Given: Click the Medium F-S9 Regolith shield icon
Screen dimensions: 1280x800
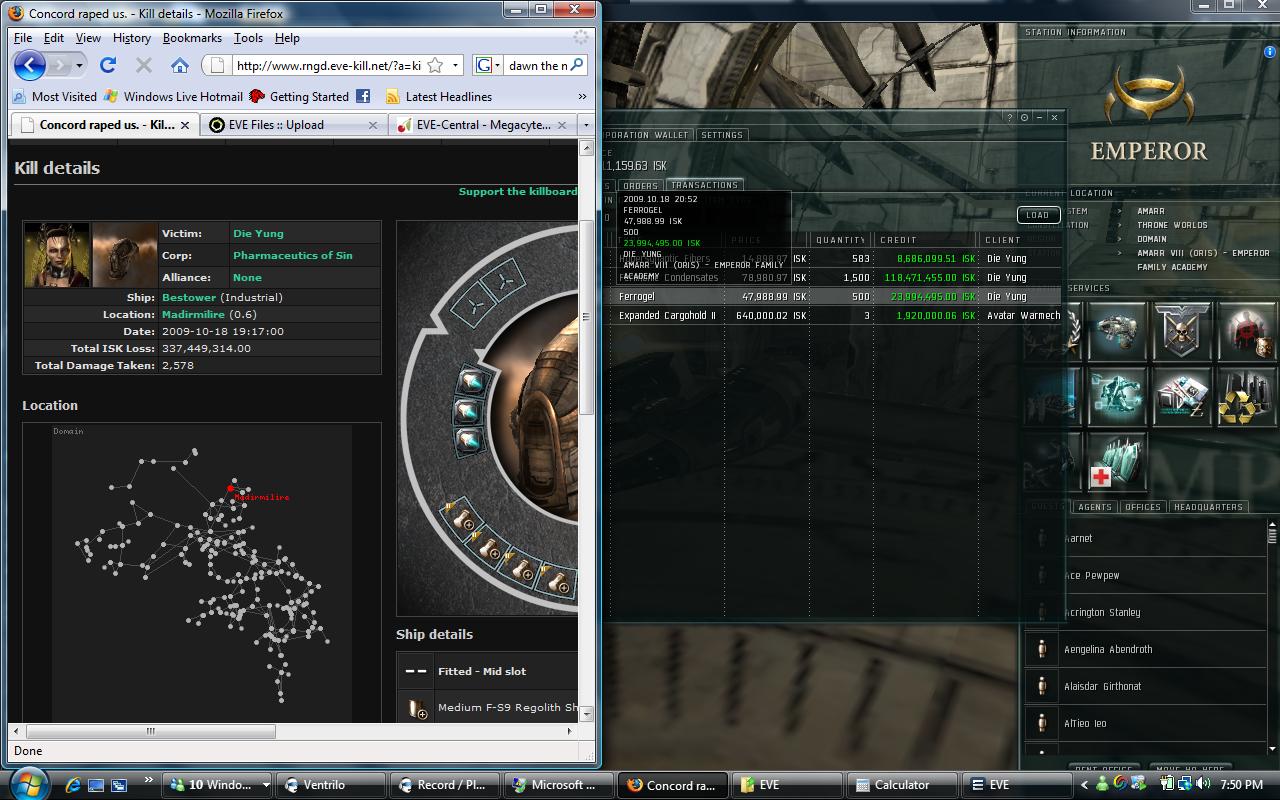Looking at the screenshot, I should point(418,708).
